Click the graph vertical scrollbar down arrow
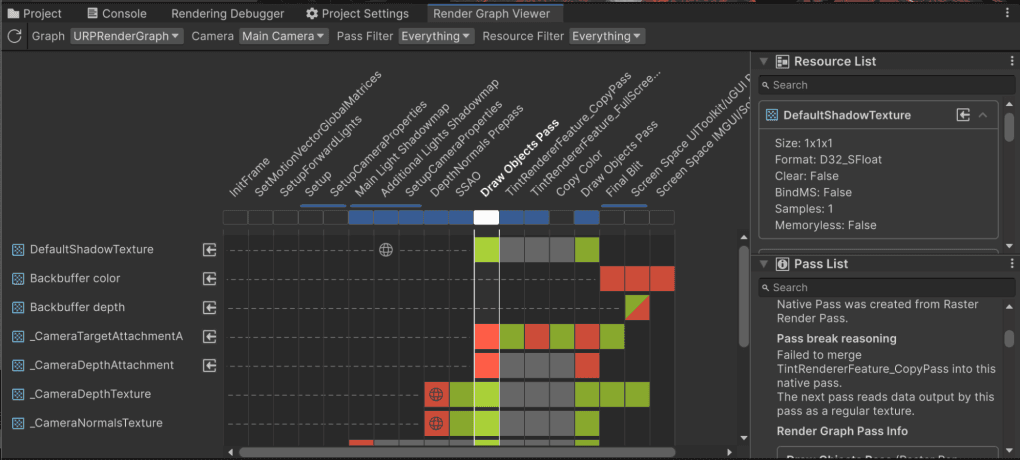The width and height of the screenshot is (1020, 460). (x=744, y=439)
